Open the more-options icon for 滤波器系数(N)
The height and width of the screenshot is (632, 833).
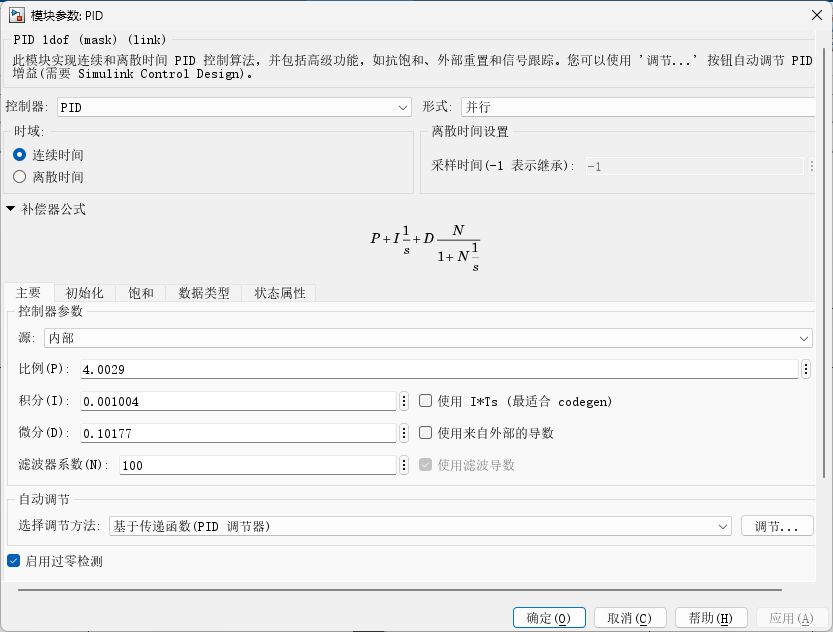(x=404, y=465)
